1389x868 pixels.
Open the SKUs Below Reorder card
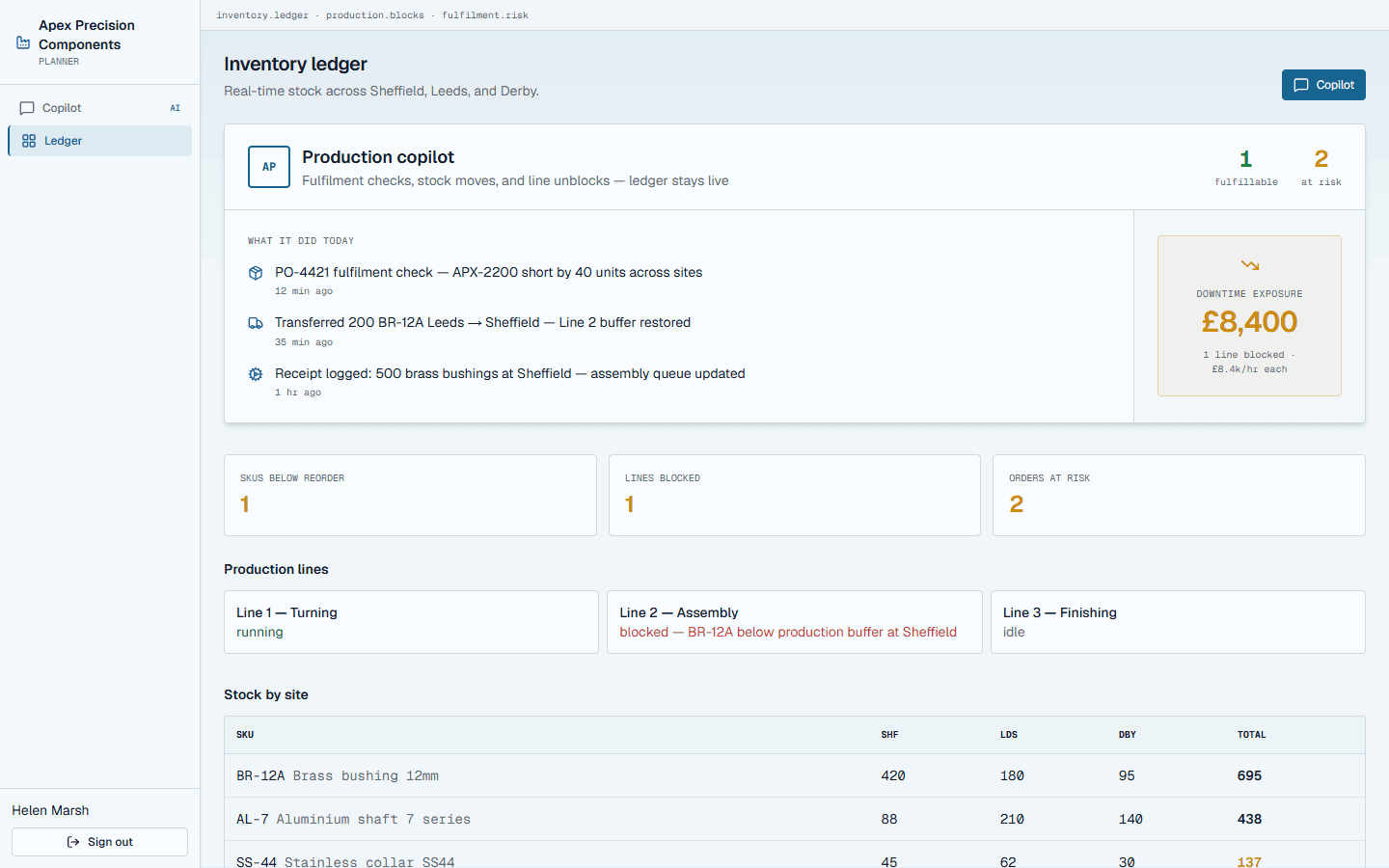410,496
